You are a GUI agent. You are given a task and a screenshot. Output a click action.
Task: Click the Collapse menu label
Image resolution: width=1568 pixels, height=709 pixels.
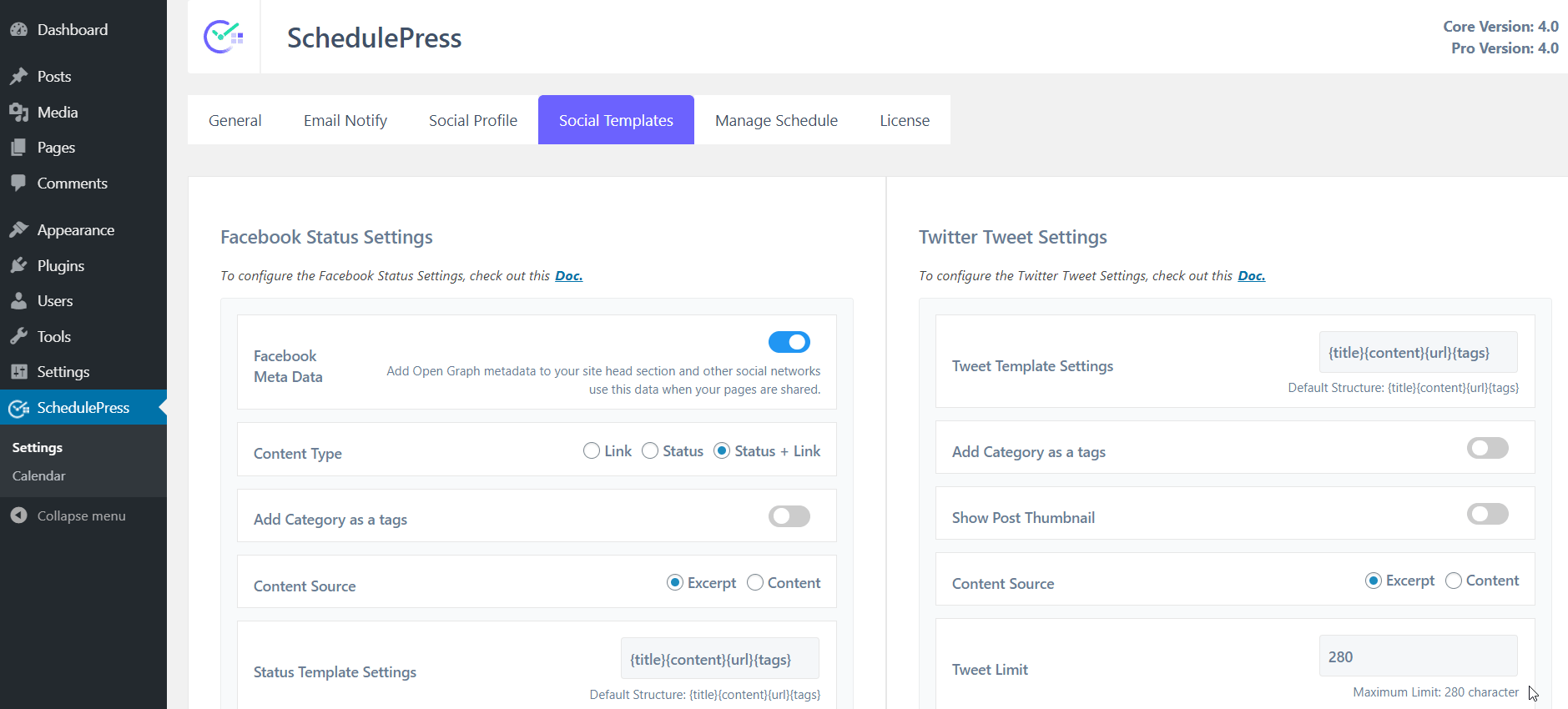(x=82, y=516)
